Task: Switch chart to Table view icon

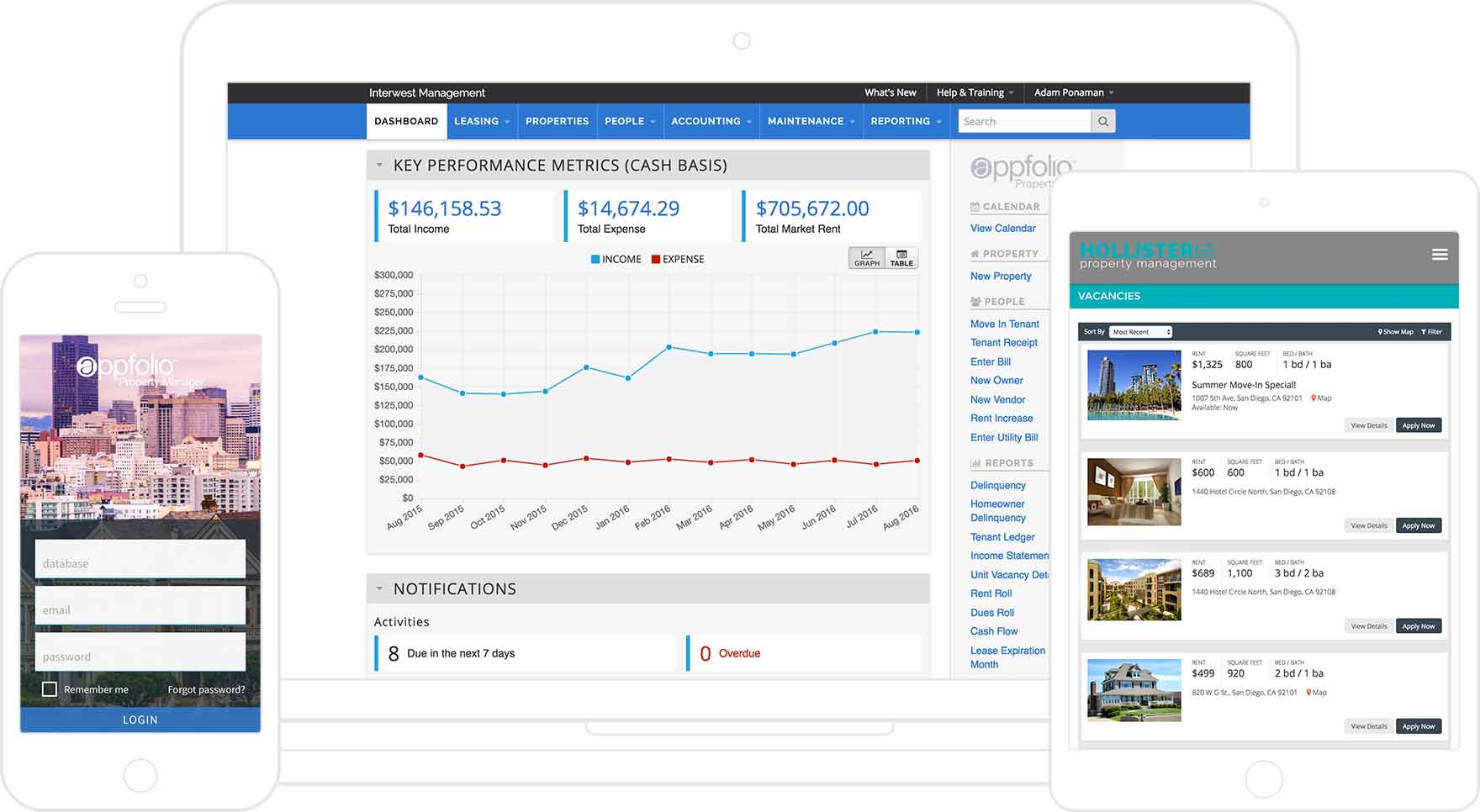Action: click(901, 258)
